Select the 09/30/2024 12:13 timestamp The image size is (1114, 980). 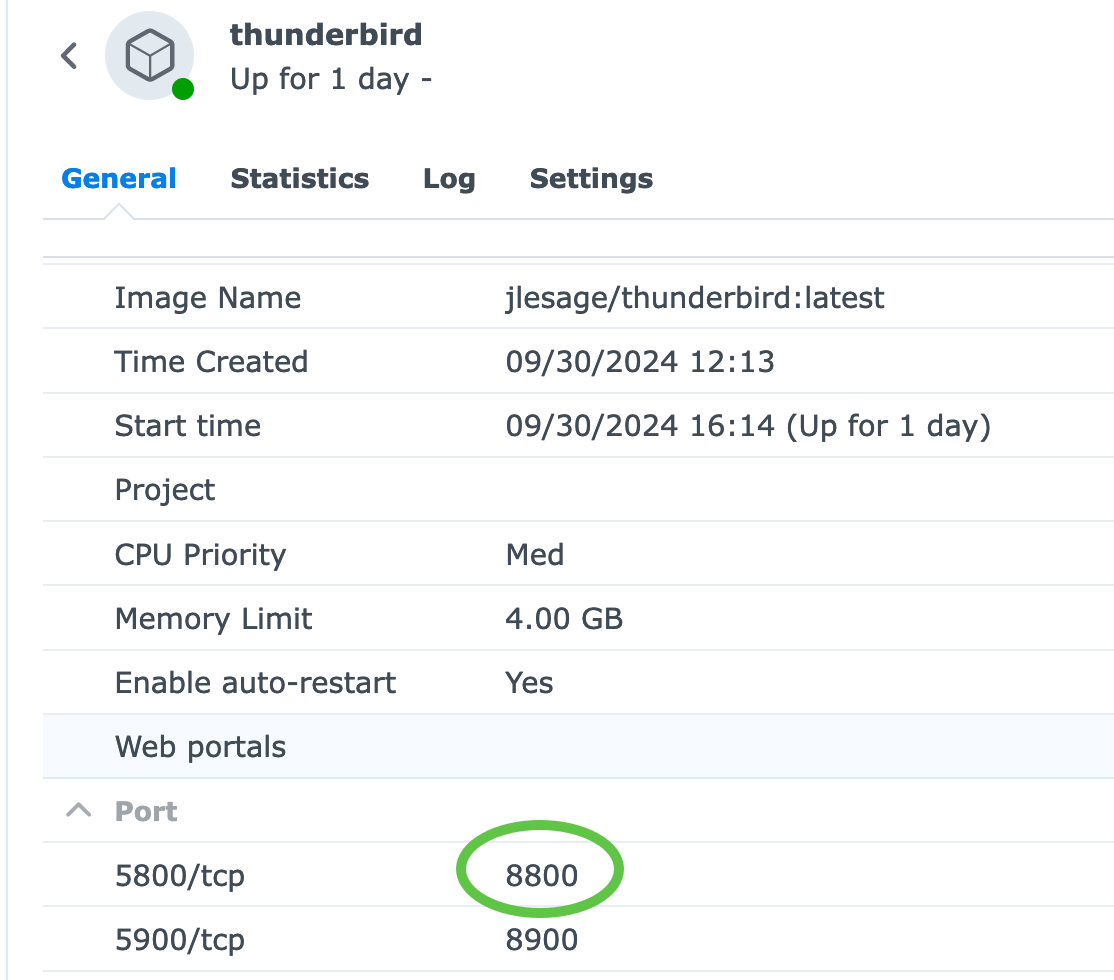tap(640, 362)
